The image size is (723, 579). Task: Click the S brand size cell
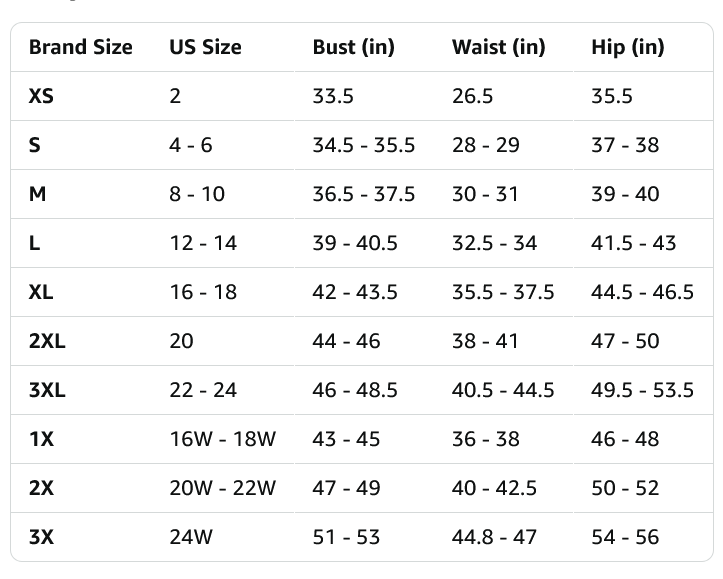click(35, 145)
